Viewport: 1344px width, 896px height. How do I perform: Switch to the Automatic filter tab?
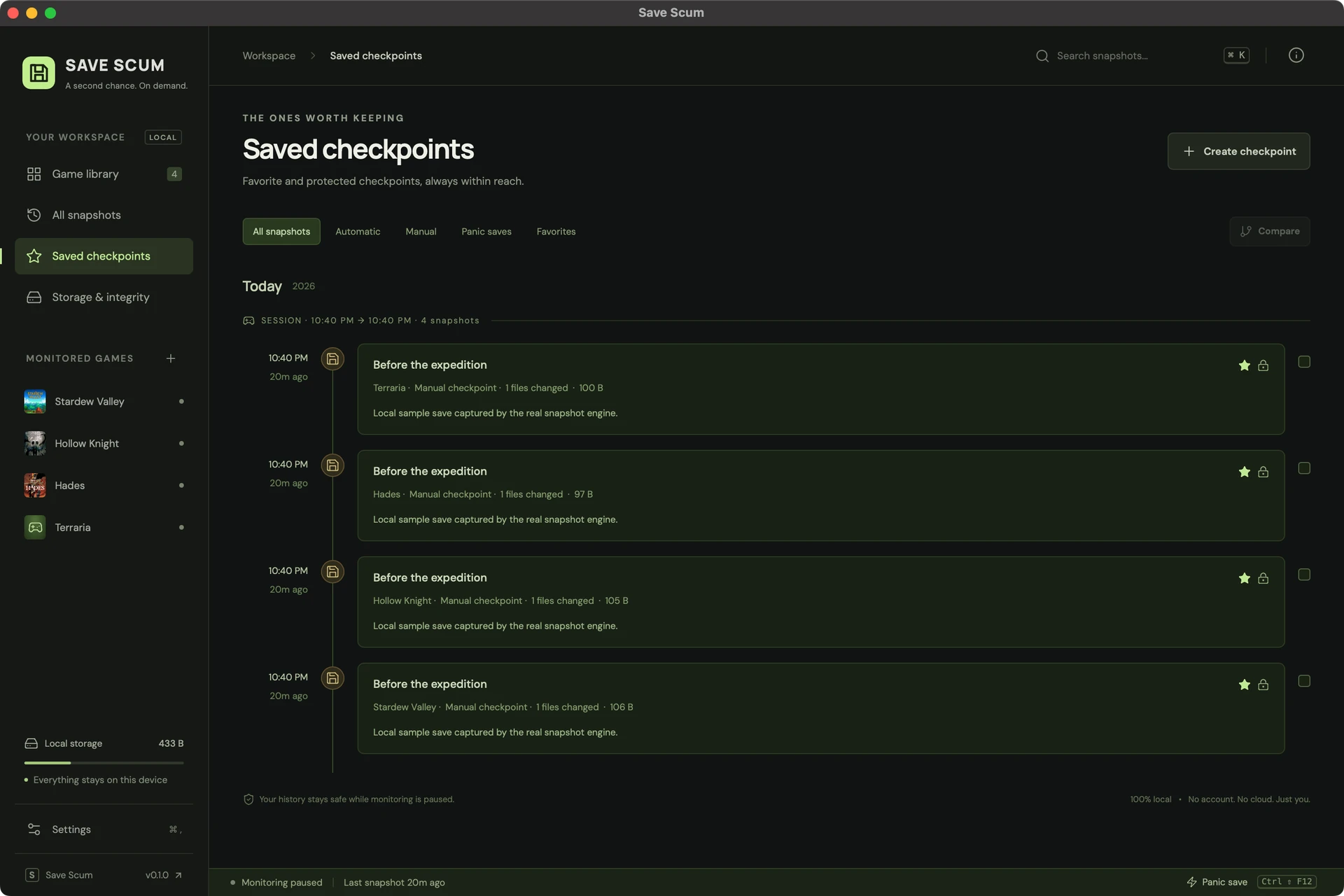coord(358,232)
